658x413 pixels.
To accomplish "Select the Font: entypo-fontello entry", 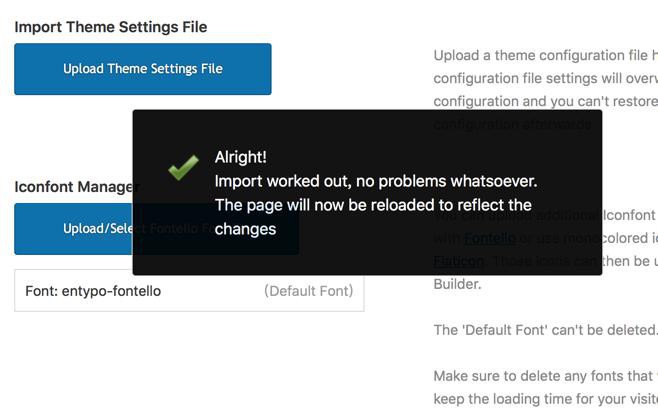I will (x=189, y=291).
